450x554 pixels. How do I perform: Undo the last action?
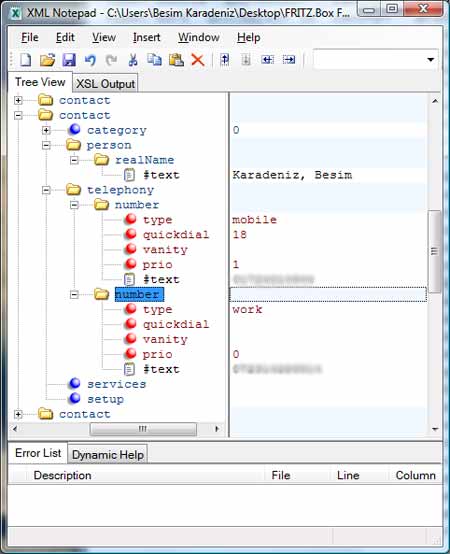90,60
